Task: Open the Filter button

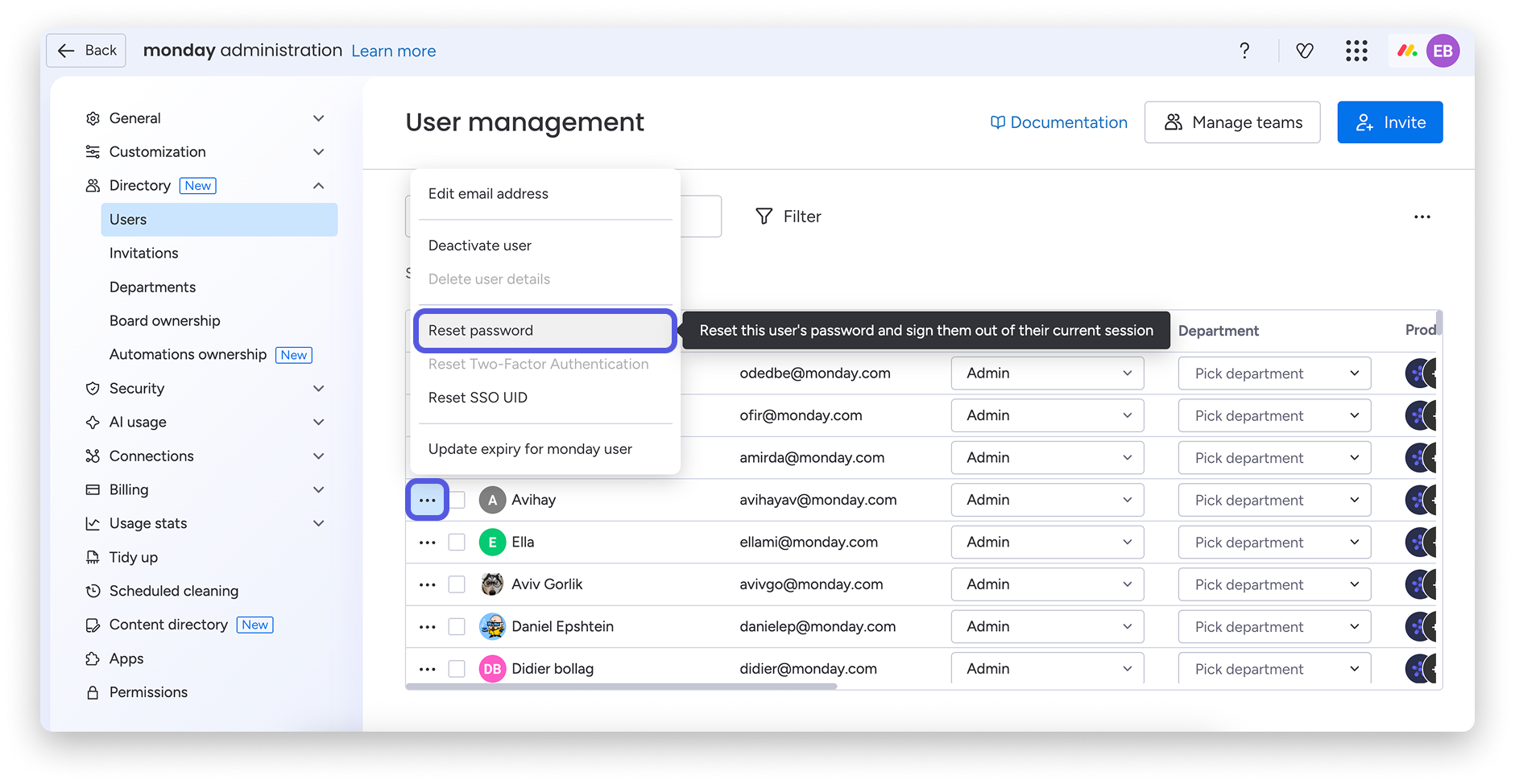Action: tap(789, 217)
